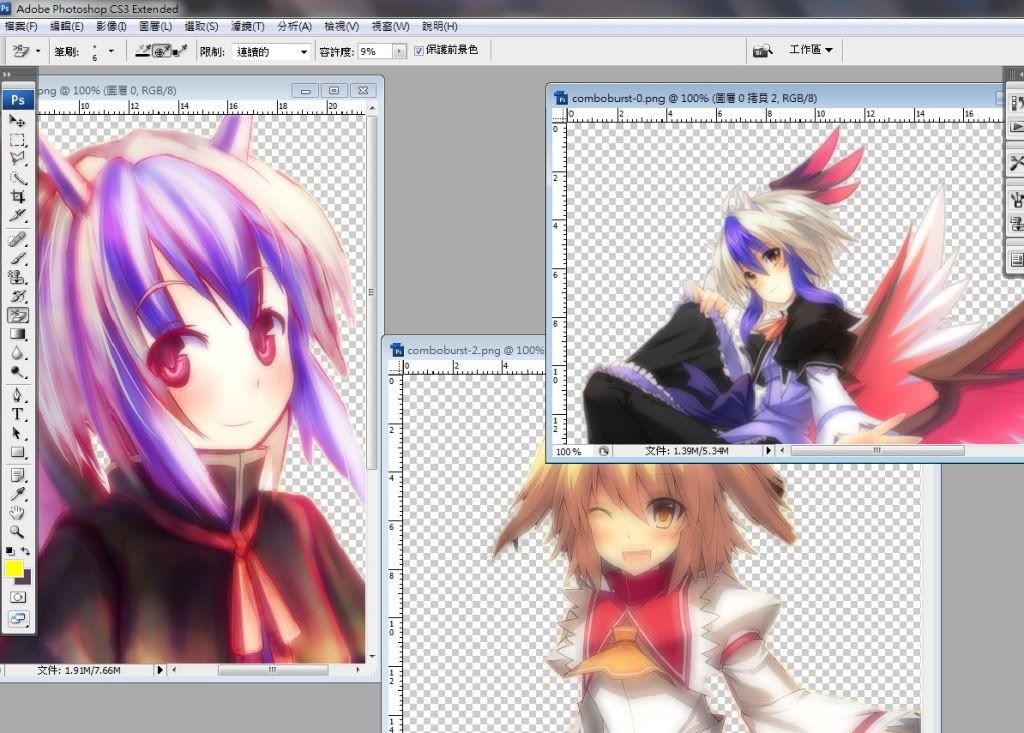Select the Rectangle shape tool
Screen dimensions: 1024x733
tap(17, 452)
